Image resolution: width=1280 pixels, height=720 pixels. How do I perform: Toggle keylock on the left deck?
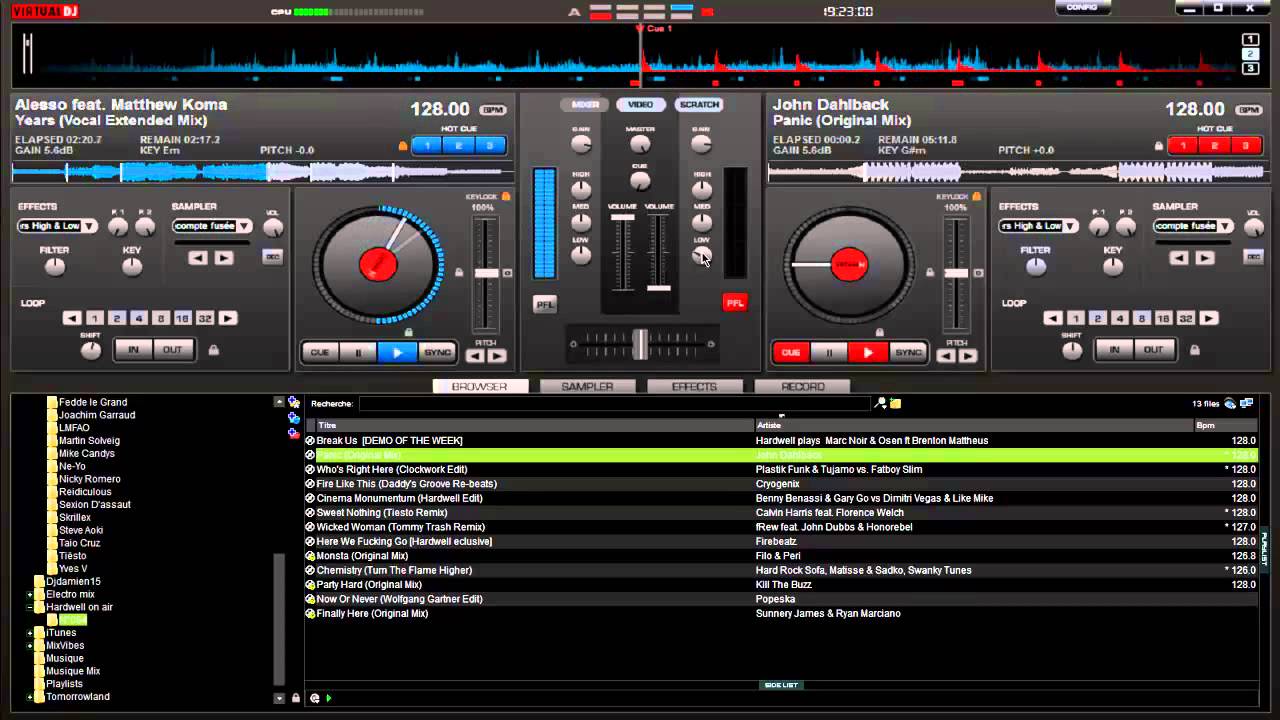click(506, 197)
